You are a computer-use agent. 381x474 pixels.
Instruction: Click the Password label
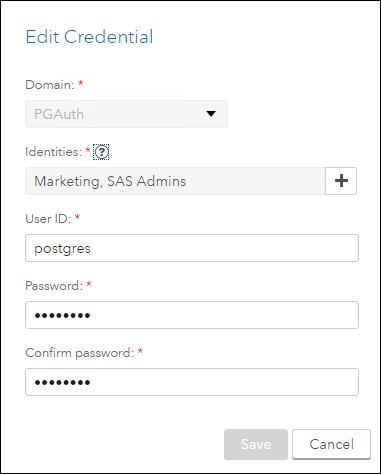(x=54, y=286)
